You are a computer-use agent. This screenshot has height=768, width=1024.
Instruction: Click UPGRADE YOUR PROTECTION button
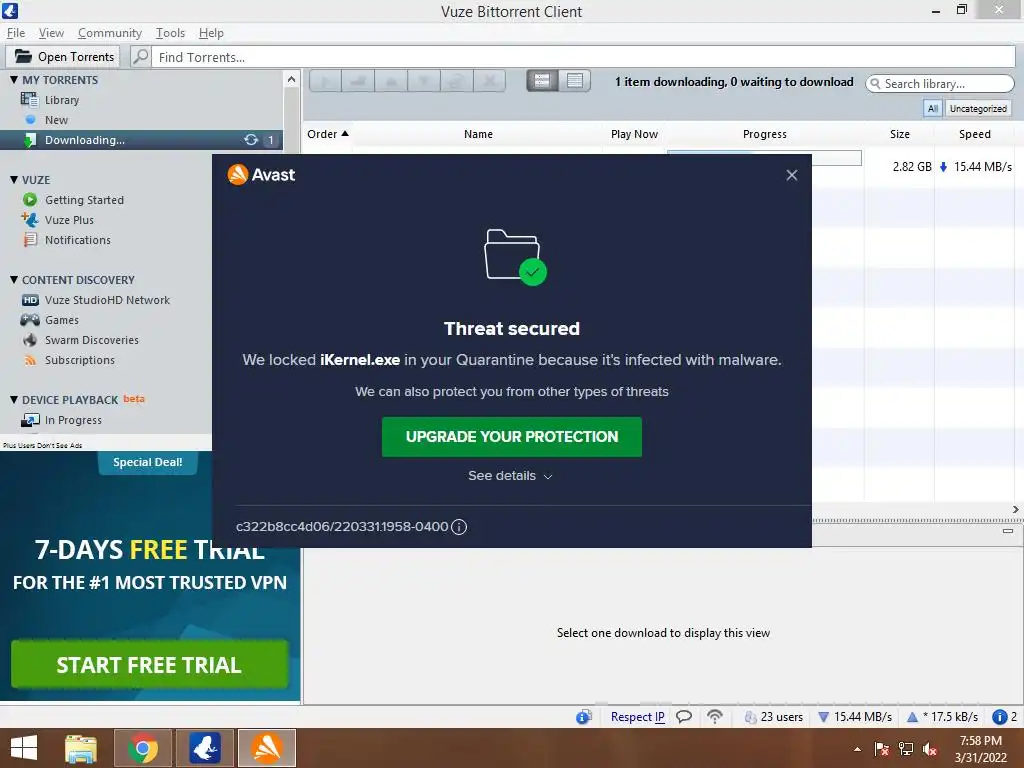tap(511, 437)
